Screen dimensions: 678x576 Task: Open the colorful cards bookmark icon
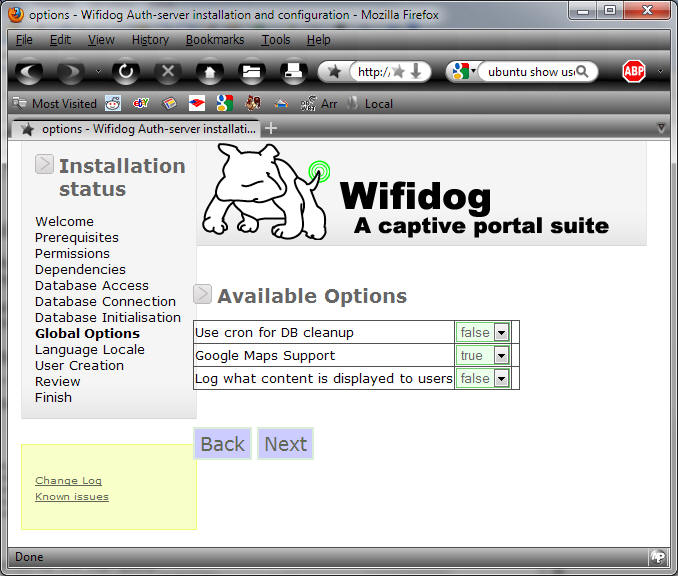pyautogui.click(x=169, y=104)
